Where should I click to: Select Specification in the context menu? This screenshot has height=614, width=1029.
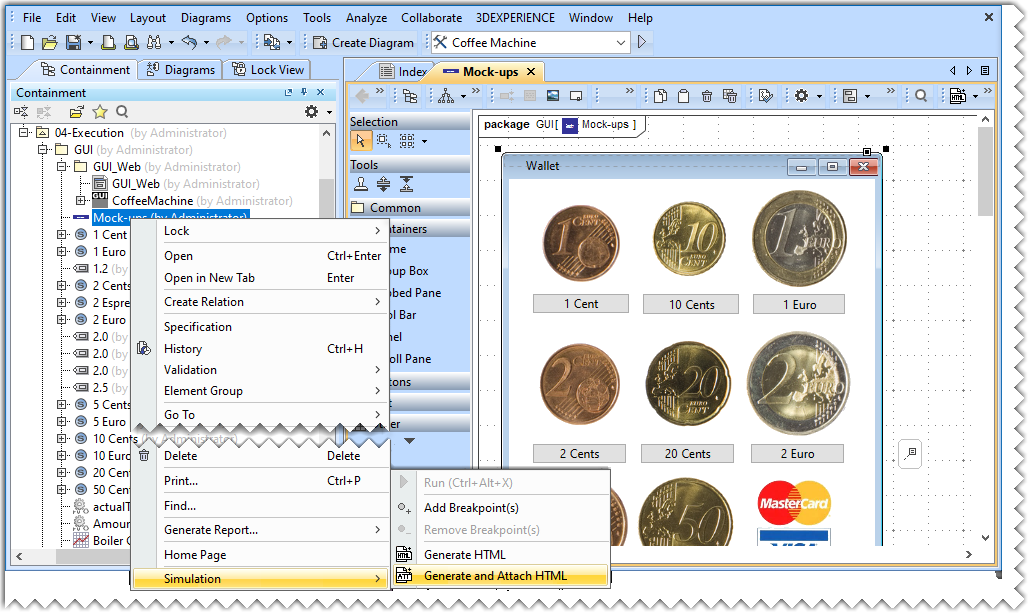point(198,327)
